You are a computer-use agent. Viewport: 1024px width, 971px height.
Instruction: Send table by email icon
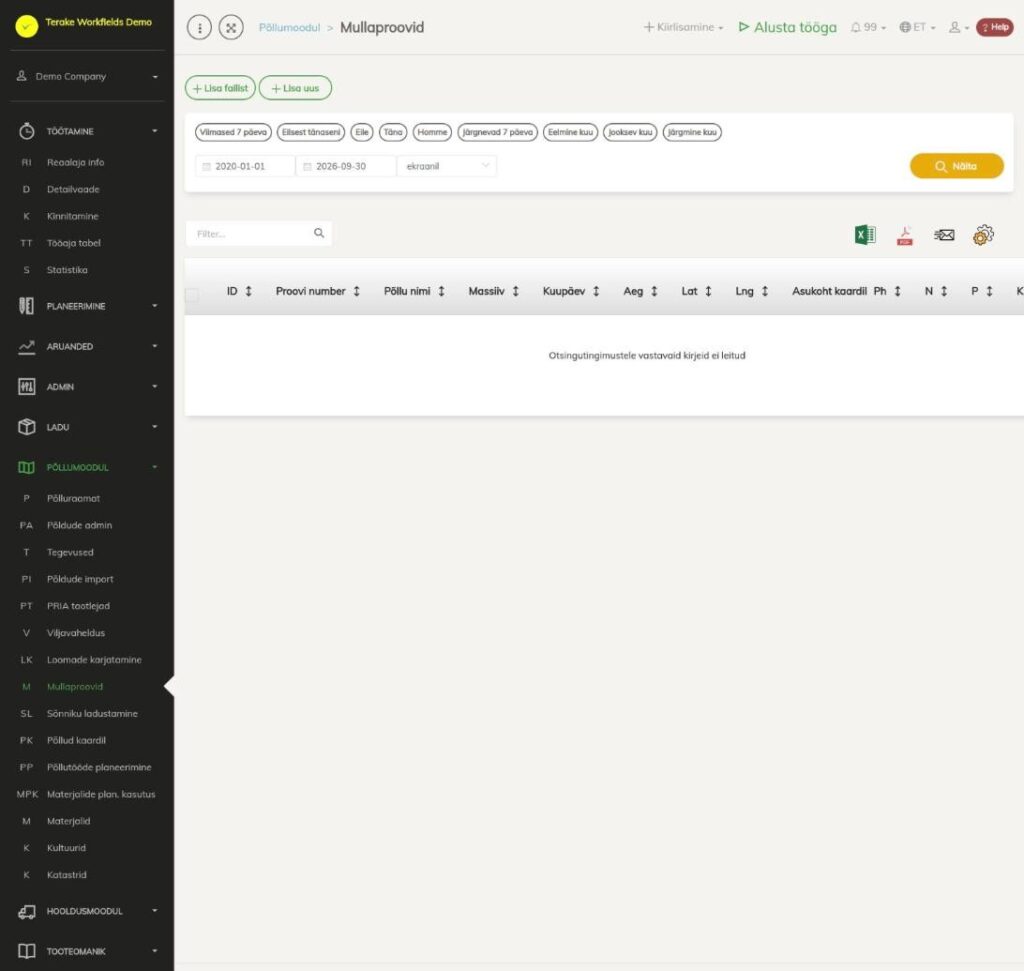point(944,235)
